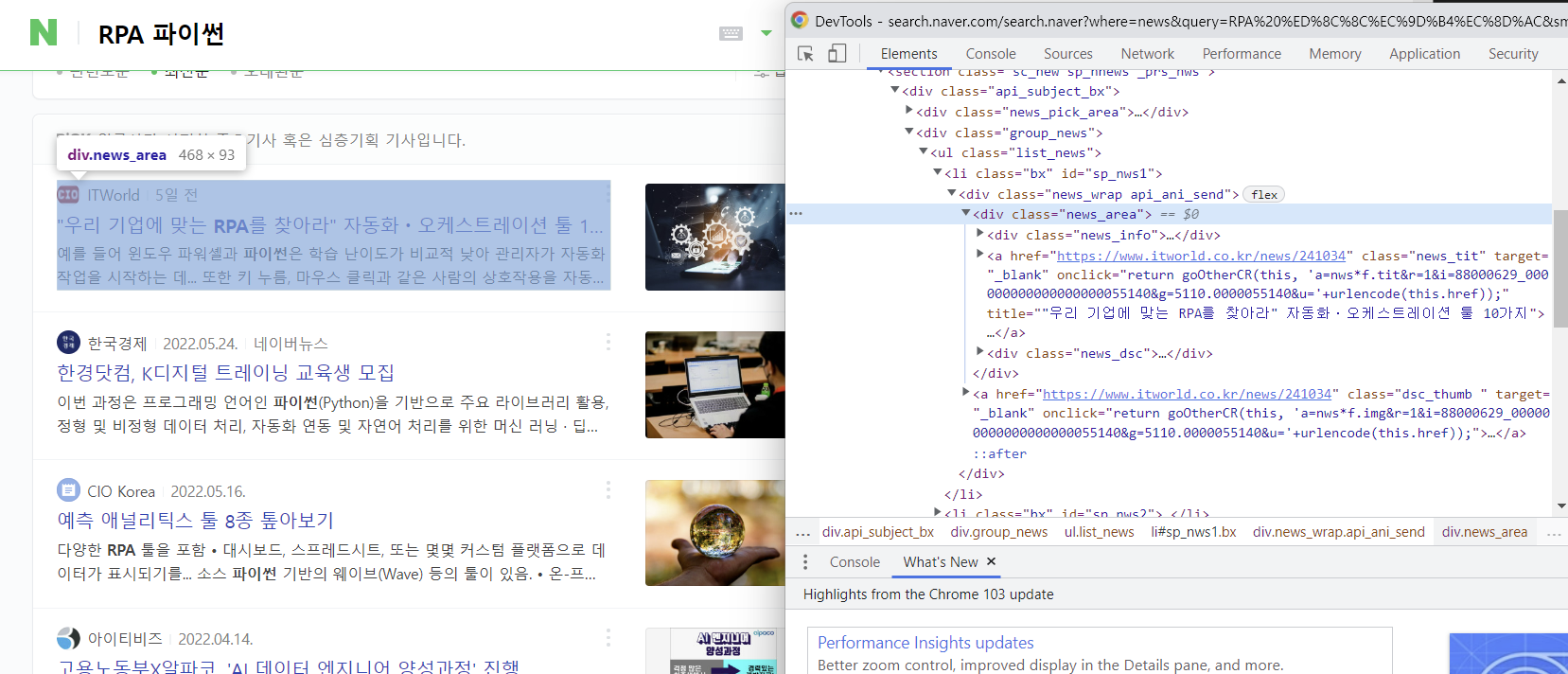Open Performance Insights updates link
1568x674 pixels.
coord(925,643)
